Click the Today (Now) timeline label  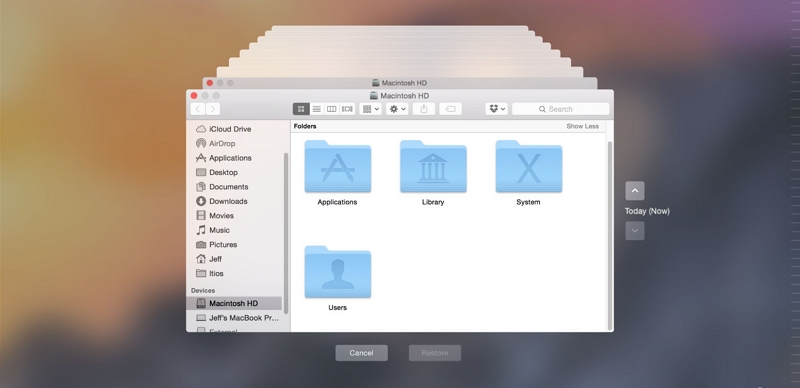(x=647, y=211)
